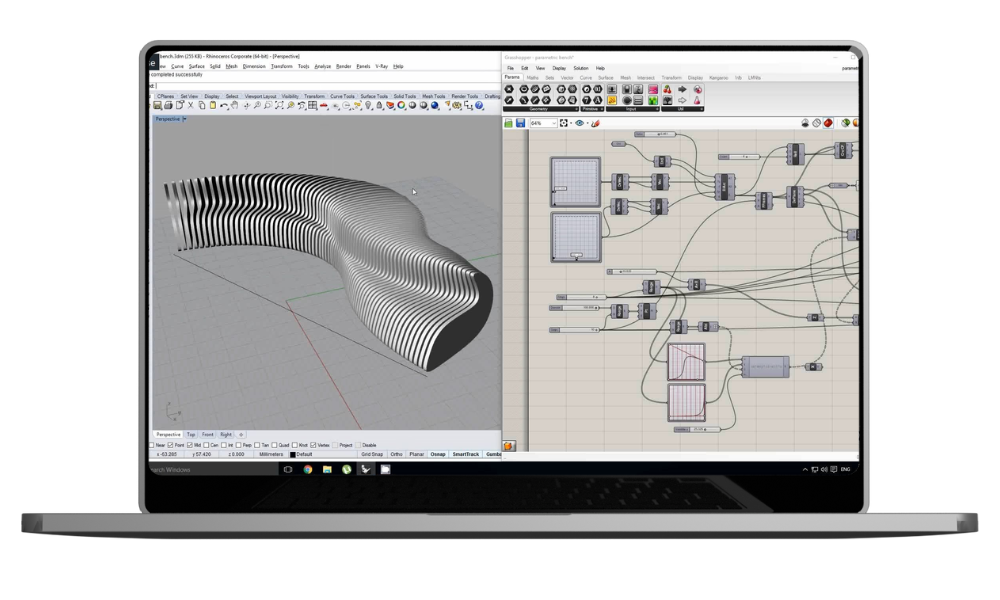Toggle the Vertex osnap checkbox

(x=314, y=445)
